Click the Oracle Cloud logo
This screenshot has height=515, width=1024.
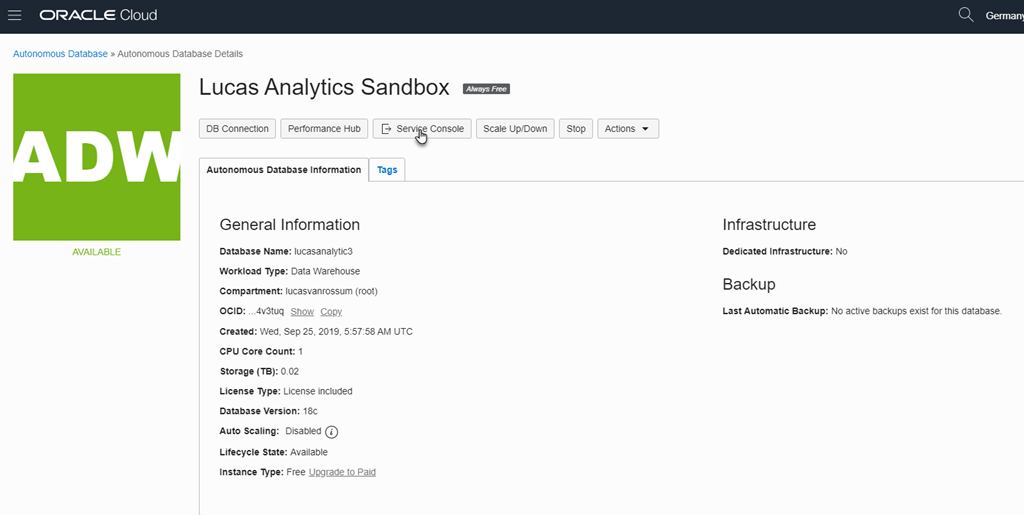[98, 15]
